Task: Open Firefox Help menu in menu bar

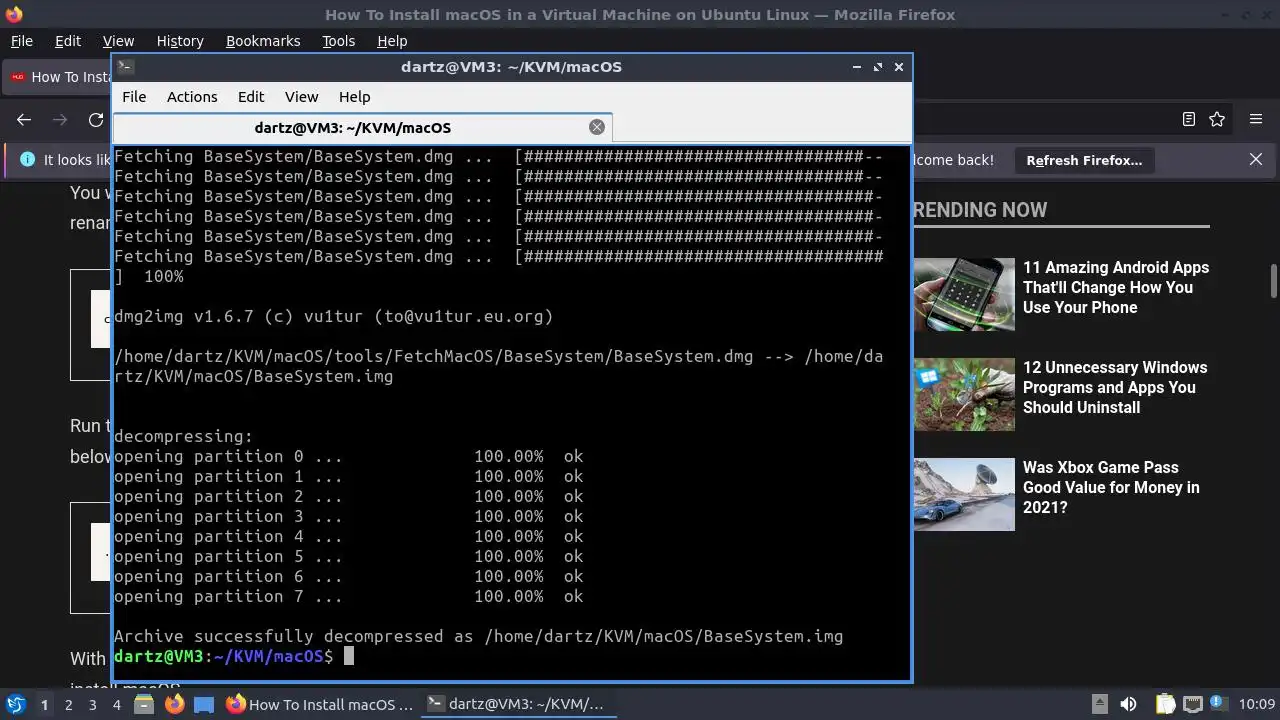Action: (x=392, y=41)
